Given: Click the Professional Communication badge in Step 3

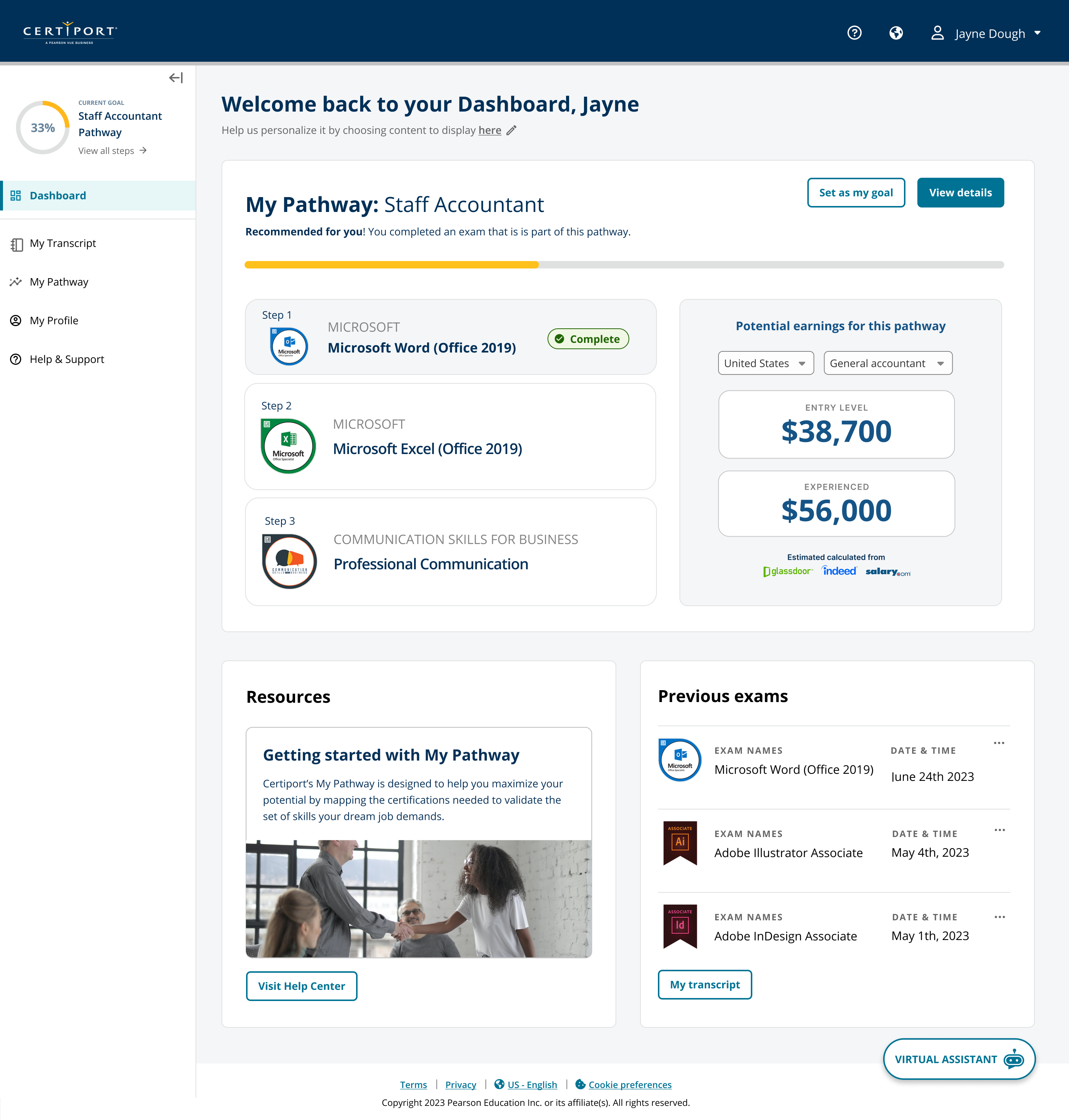Looking at the screenshot, I should 290,561.
